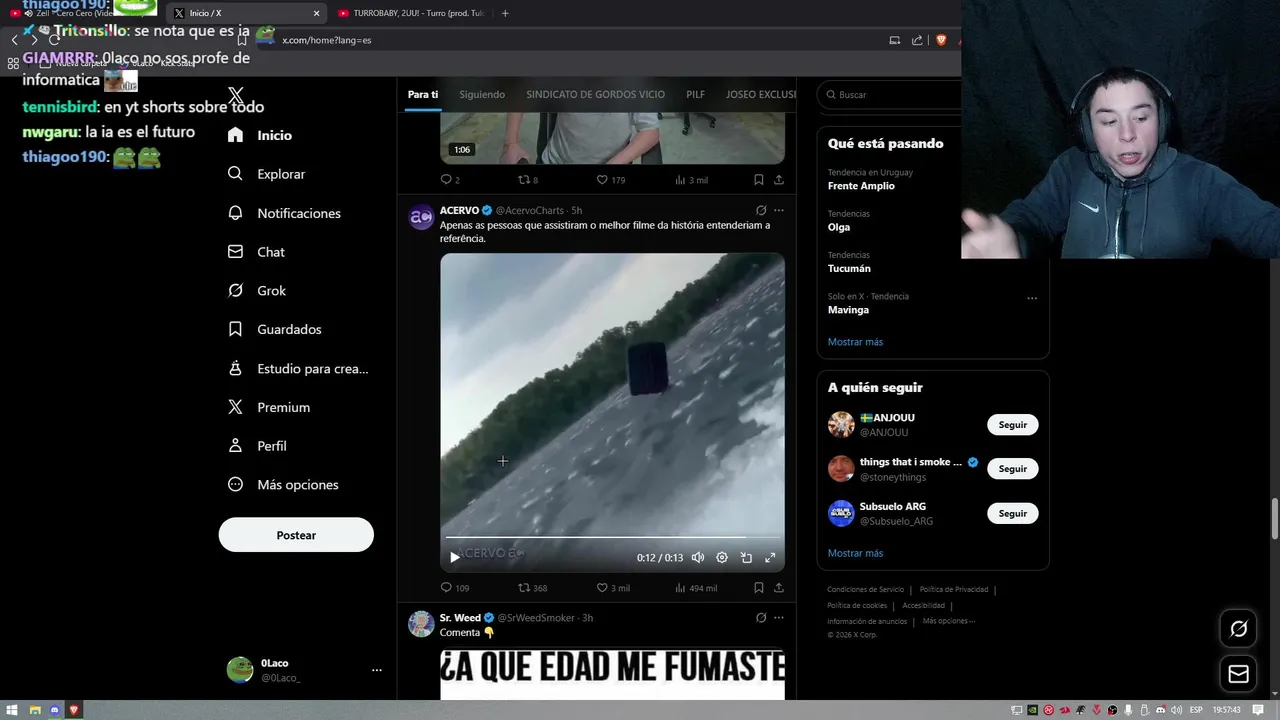Click the Postear button
Viewport: 1280px width, 720px height.
click(296, 535)
